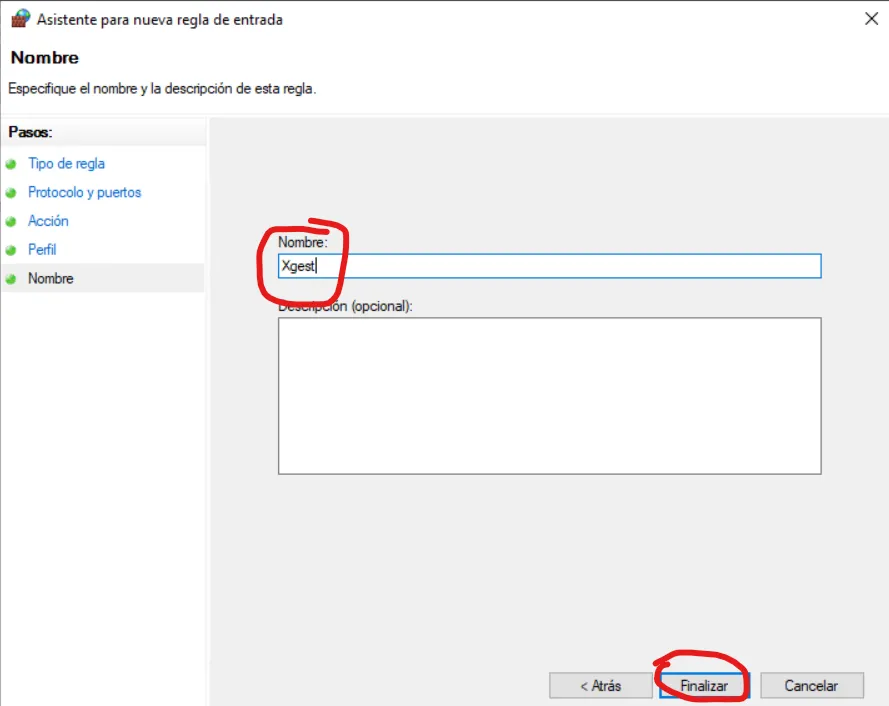Click the green bullet beside Perfil

point(11,250)
